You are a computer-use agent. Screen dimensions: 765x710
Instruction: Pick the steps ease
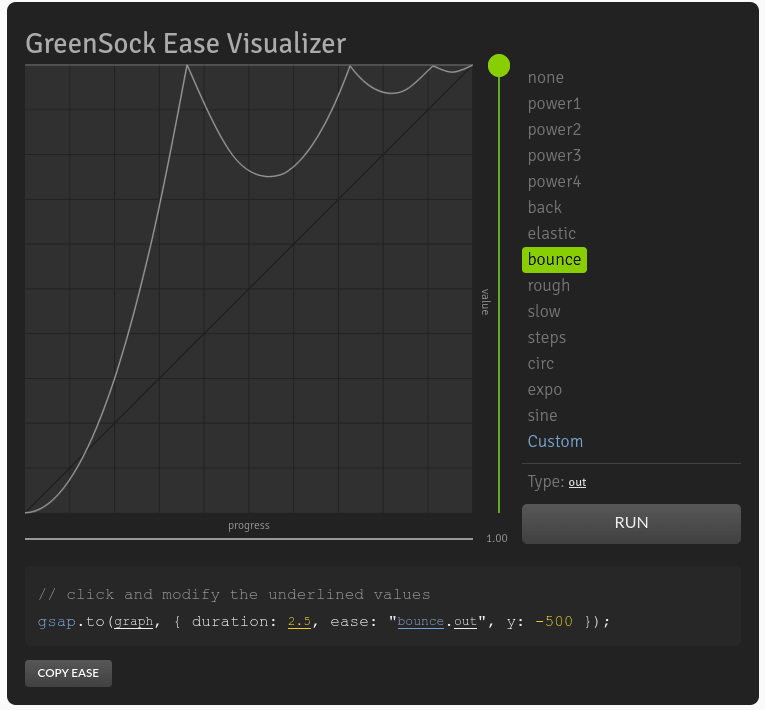546,338
